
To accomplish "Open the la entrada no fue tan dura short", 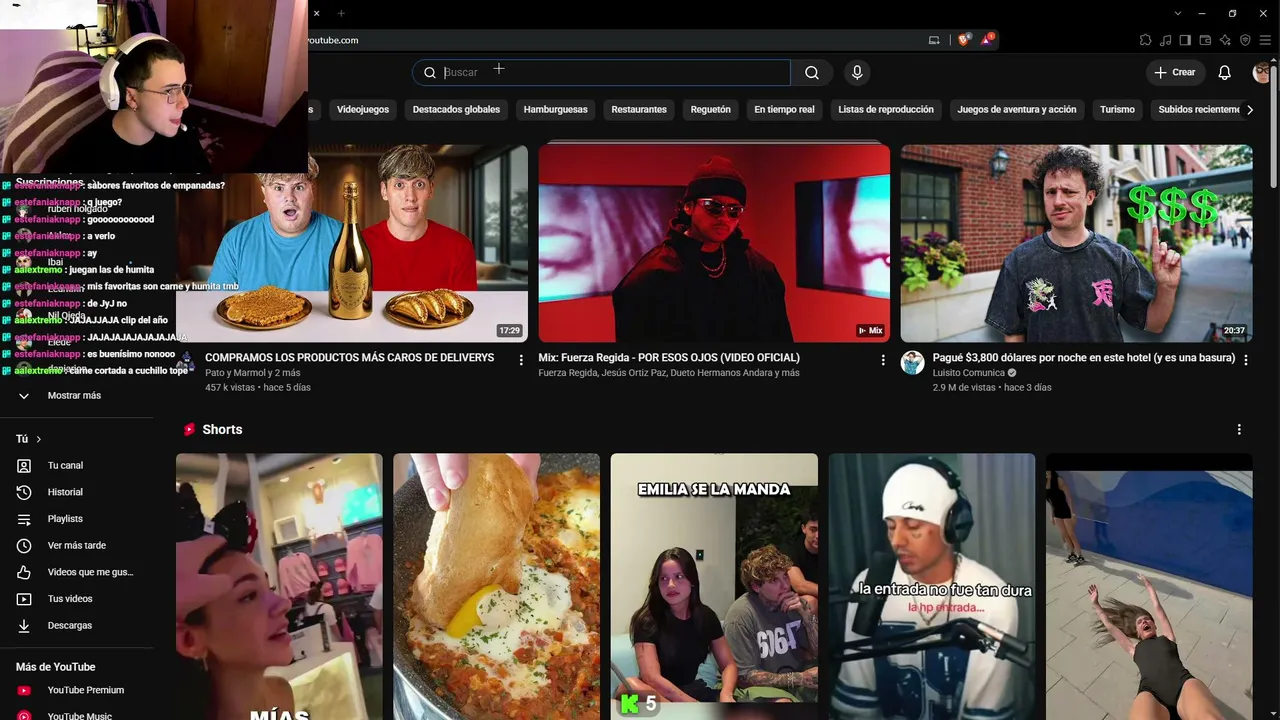I will [x=932, y=587].
